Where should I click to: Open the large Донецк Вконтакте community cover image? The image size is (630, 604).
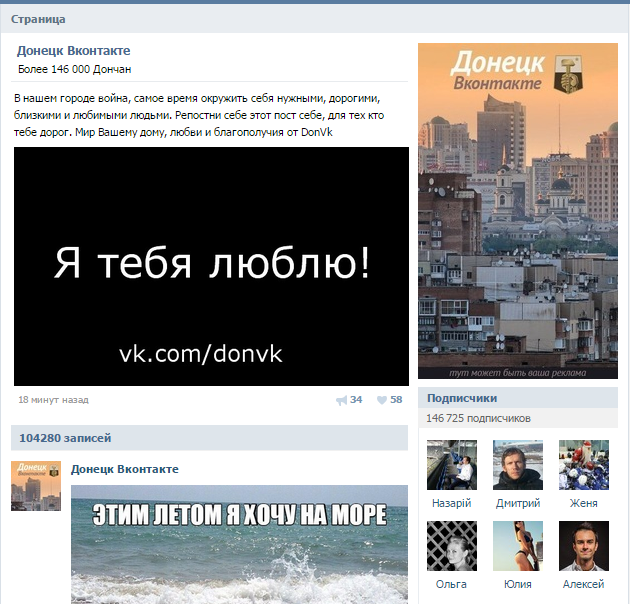tap(518, 211)
